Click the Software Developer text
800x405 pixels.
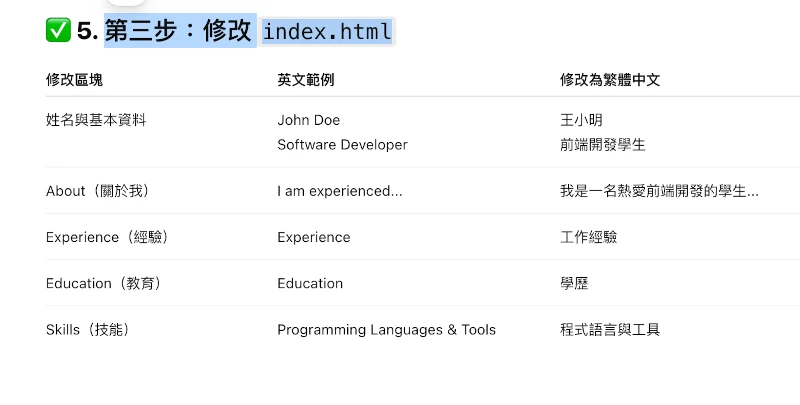(342, 144)
